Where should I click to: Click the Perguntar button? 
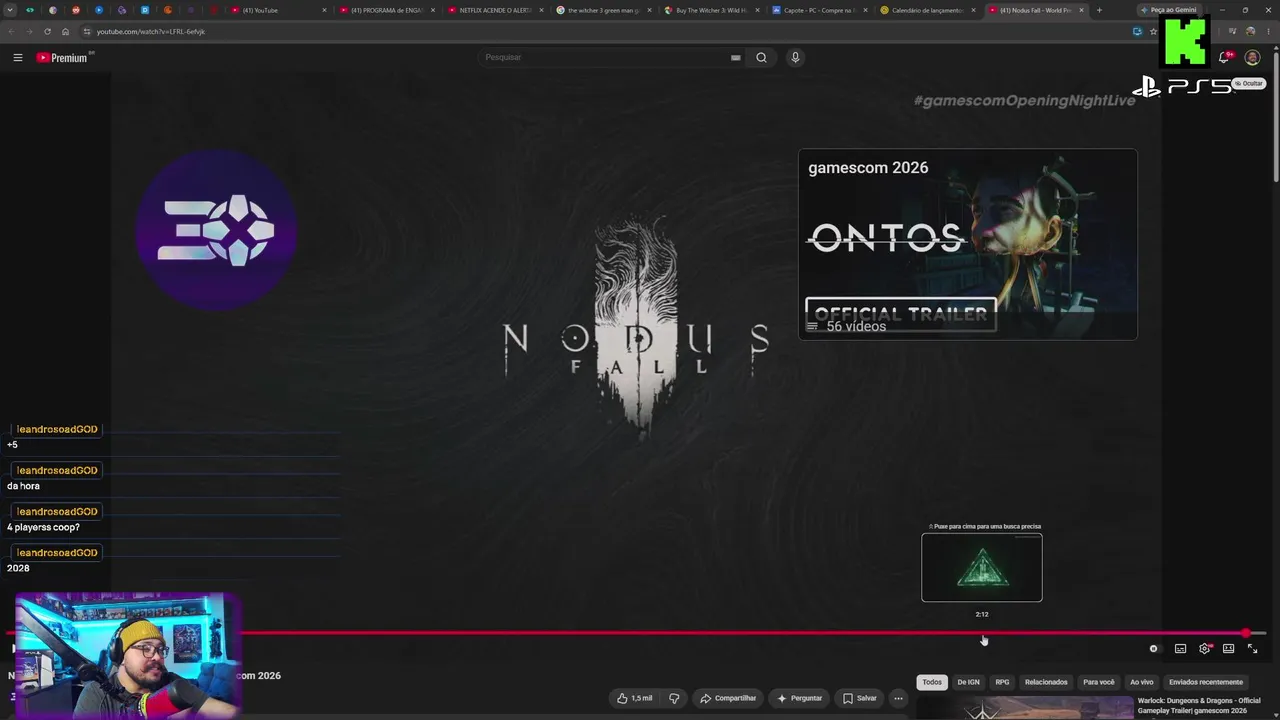[799, 698]
